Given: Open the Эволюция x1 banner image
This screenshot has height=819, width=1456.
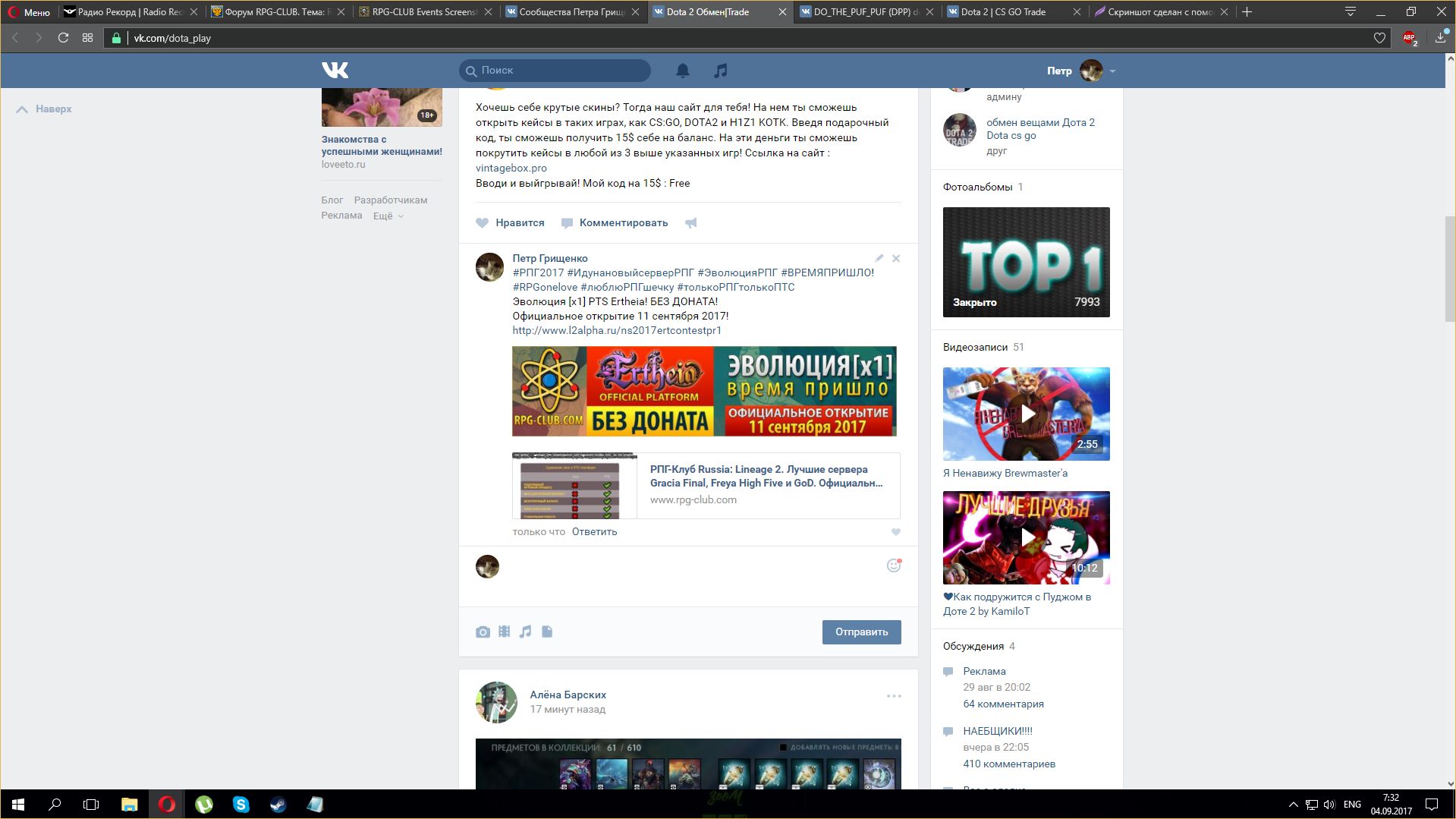Looking at the screenshot, I should pos(704,392).
